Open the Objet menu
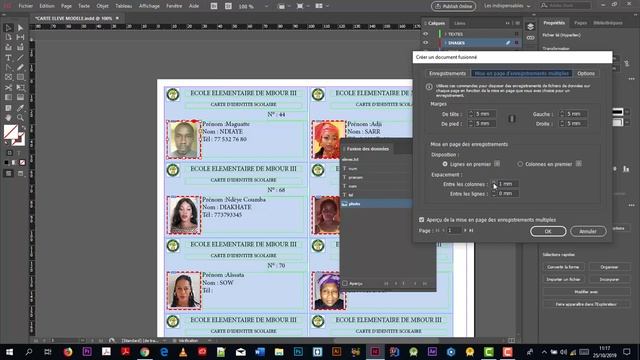The width and height of the screenshot is (640, 360). tap(102, 6)
